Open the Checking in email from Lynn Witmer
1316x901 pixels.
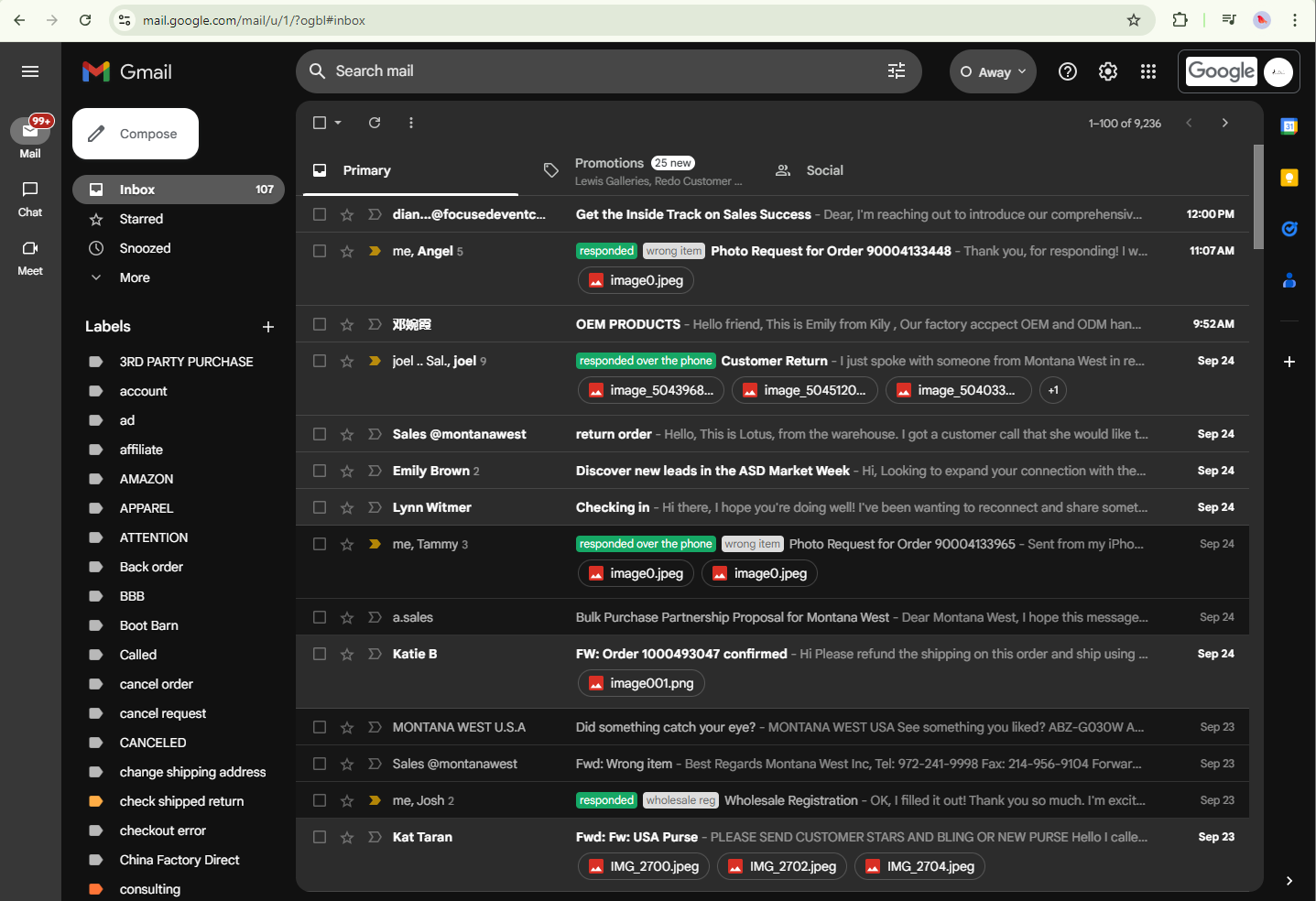pyautogui.click(x=772, y=507)
